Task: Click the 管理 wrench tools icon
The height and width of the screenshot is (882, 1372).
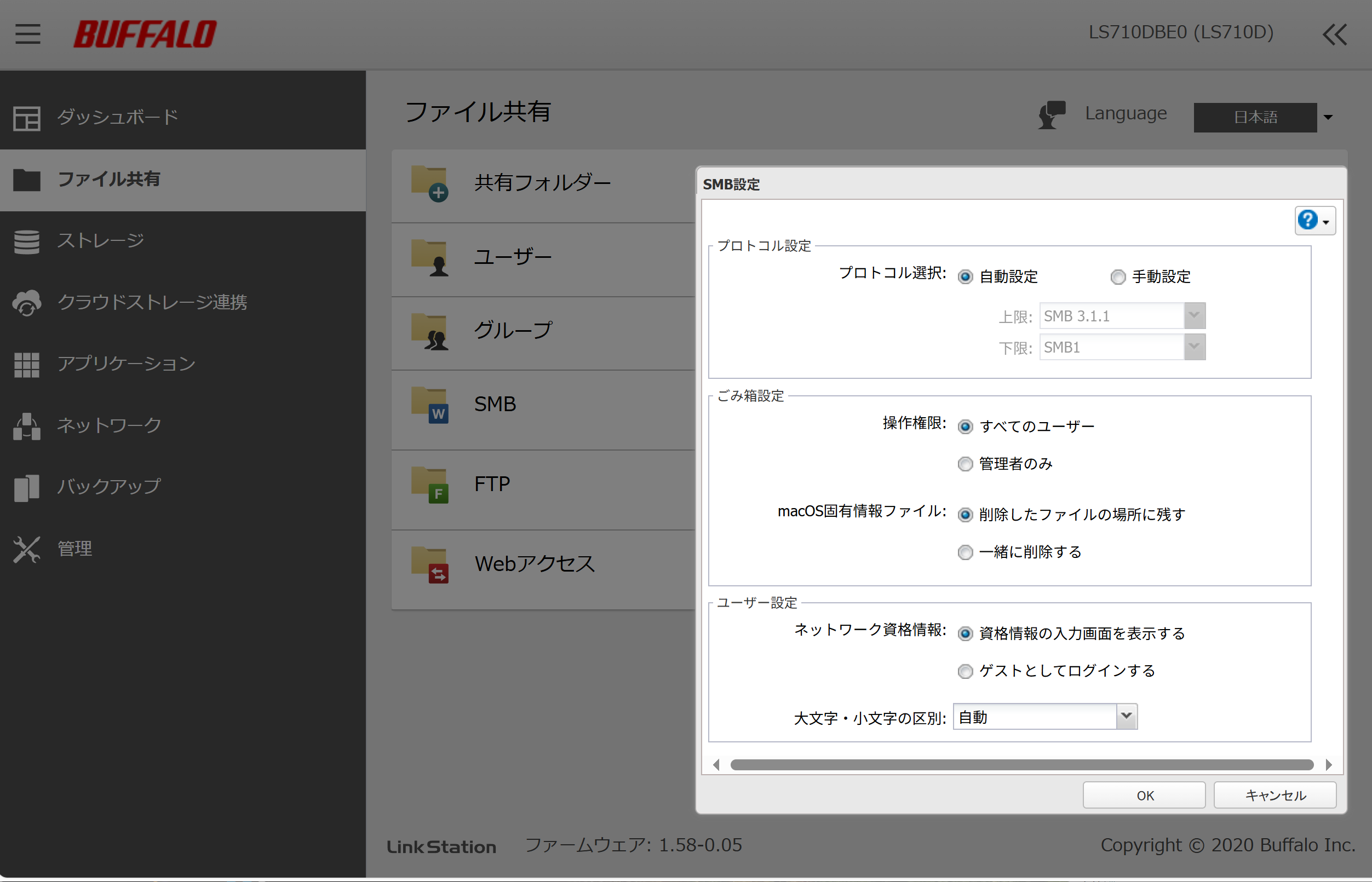Action: tap(27, 549)
